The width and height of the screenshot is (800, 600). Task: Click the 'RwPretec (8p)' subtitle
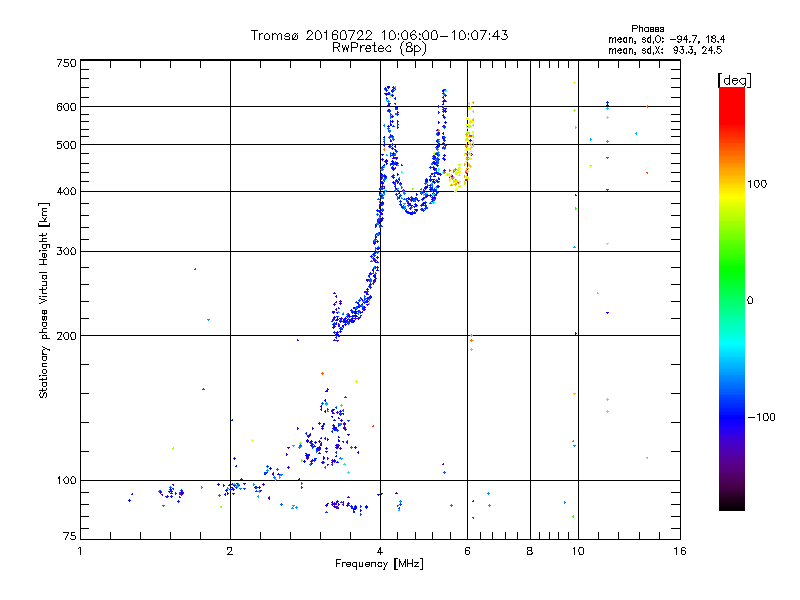click(x=379, y=48)
